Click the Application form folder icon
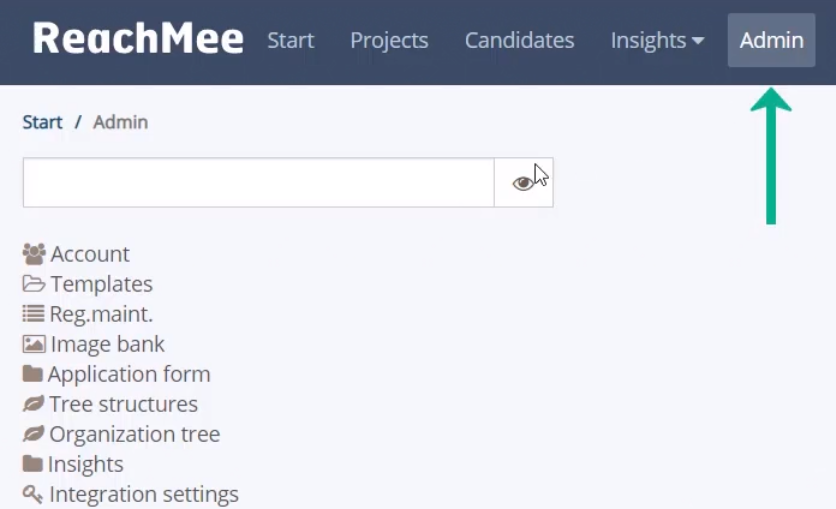Screen dimensions: 836x509 32,374
